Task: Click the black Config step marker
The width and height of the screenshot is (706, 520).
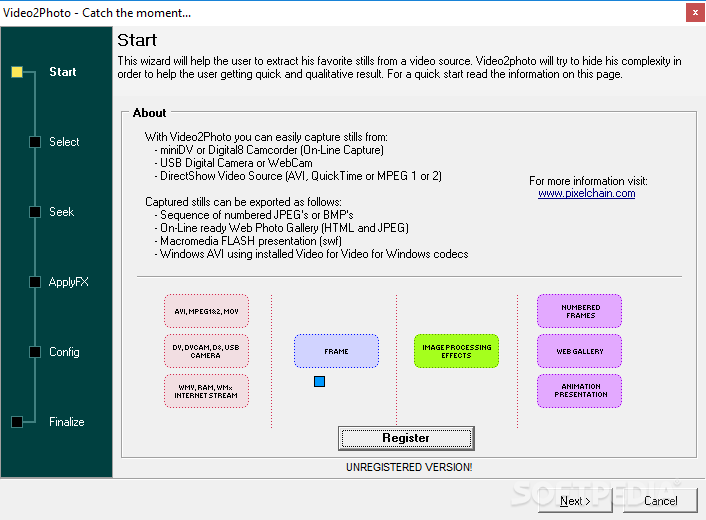Action: click(x=35, y=352)
